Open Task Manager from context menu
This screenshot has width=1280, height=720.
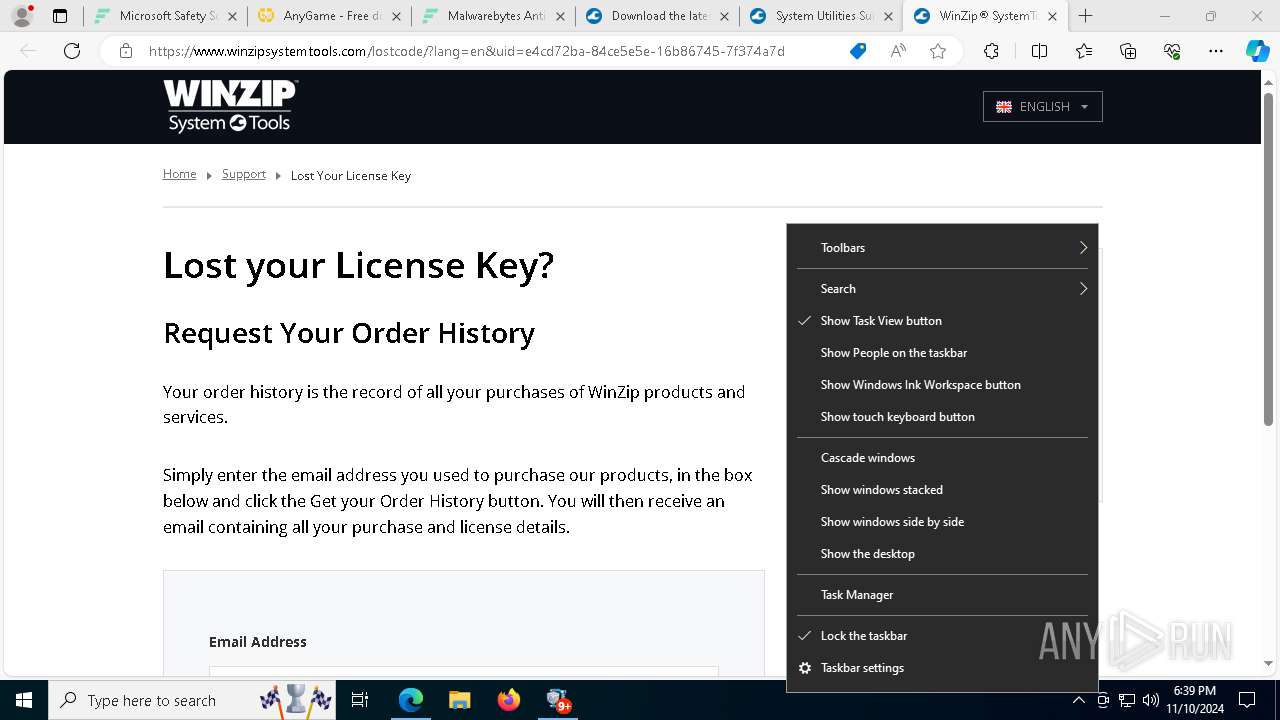pos(942,595)
